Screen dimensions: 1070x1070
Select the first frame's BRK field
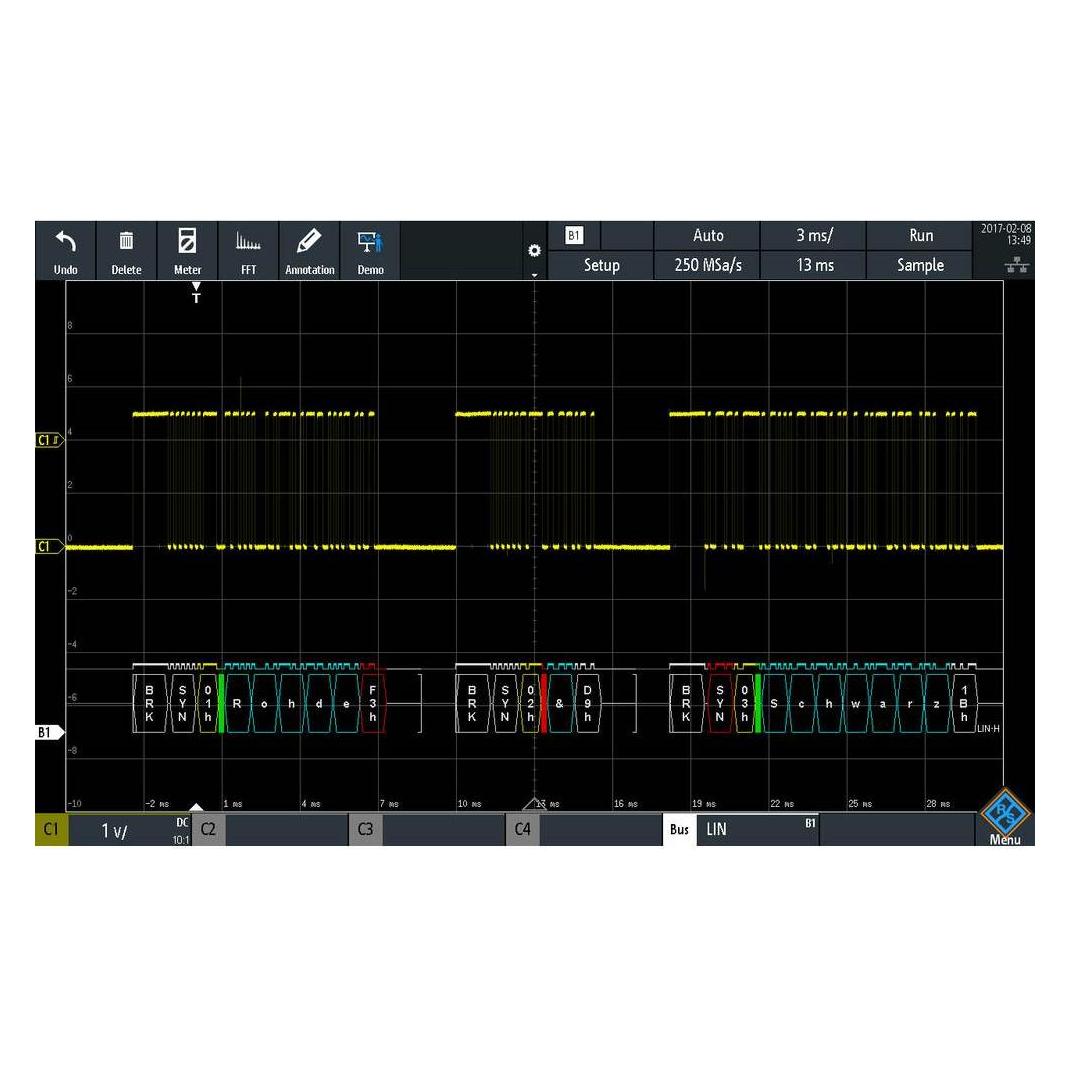(x=149, y=704)
